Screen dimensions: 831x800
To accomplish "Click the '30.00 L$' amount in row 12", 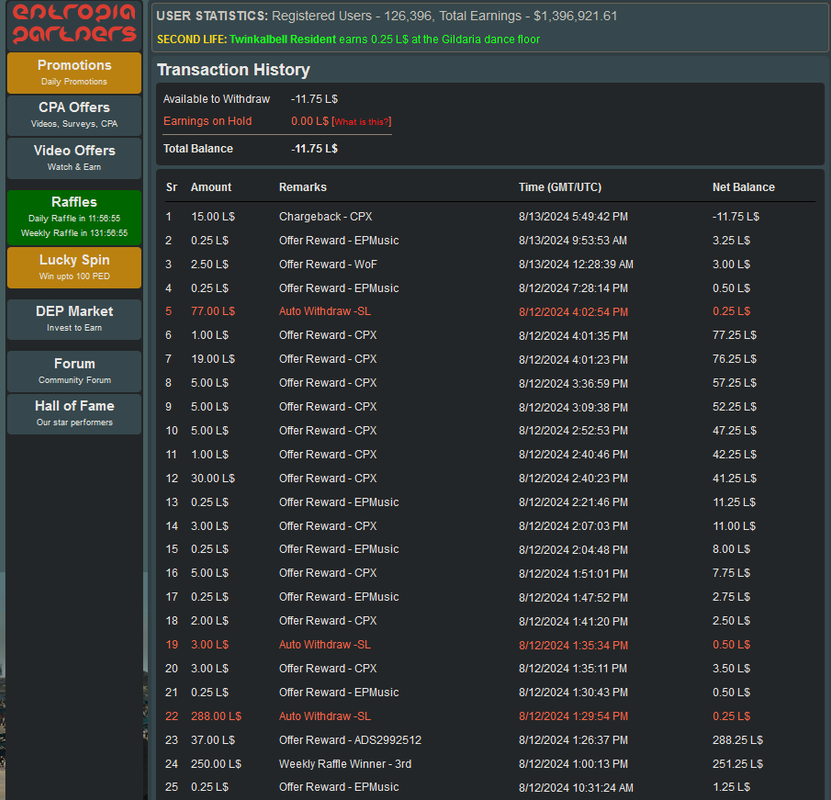I will (213, 478).
